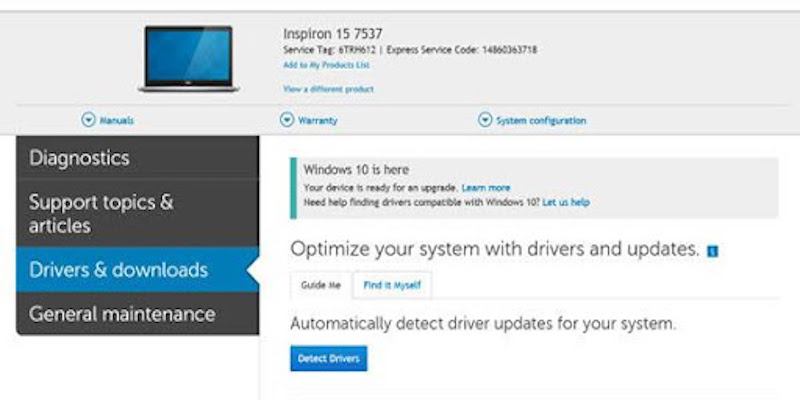Click Optimize your system heading text
The width and height of the screenshot is (800, 400).
(x=494, y=249)
